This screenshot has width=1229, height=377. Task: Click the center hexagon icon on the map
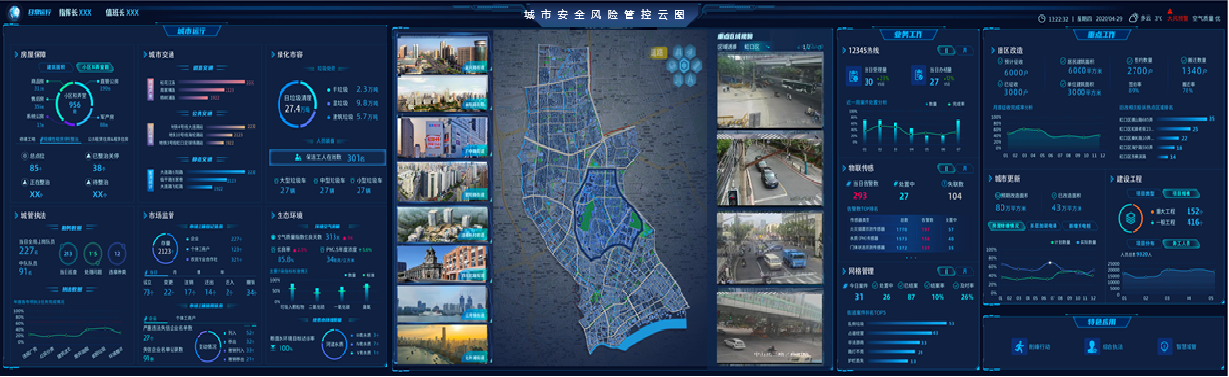[684, 65]
